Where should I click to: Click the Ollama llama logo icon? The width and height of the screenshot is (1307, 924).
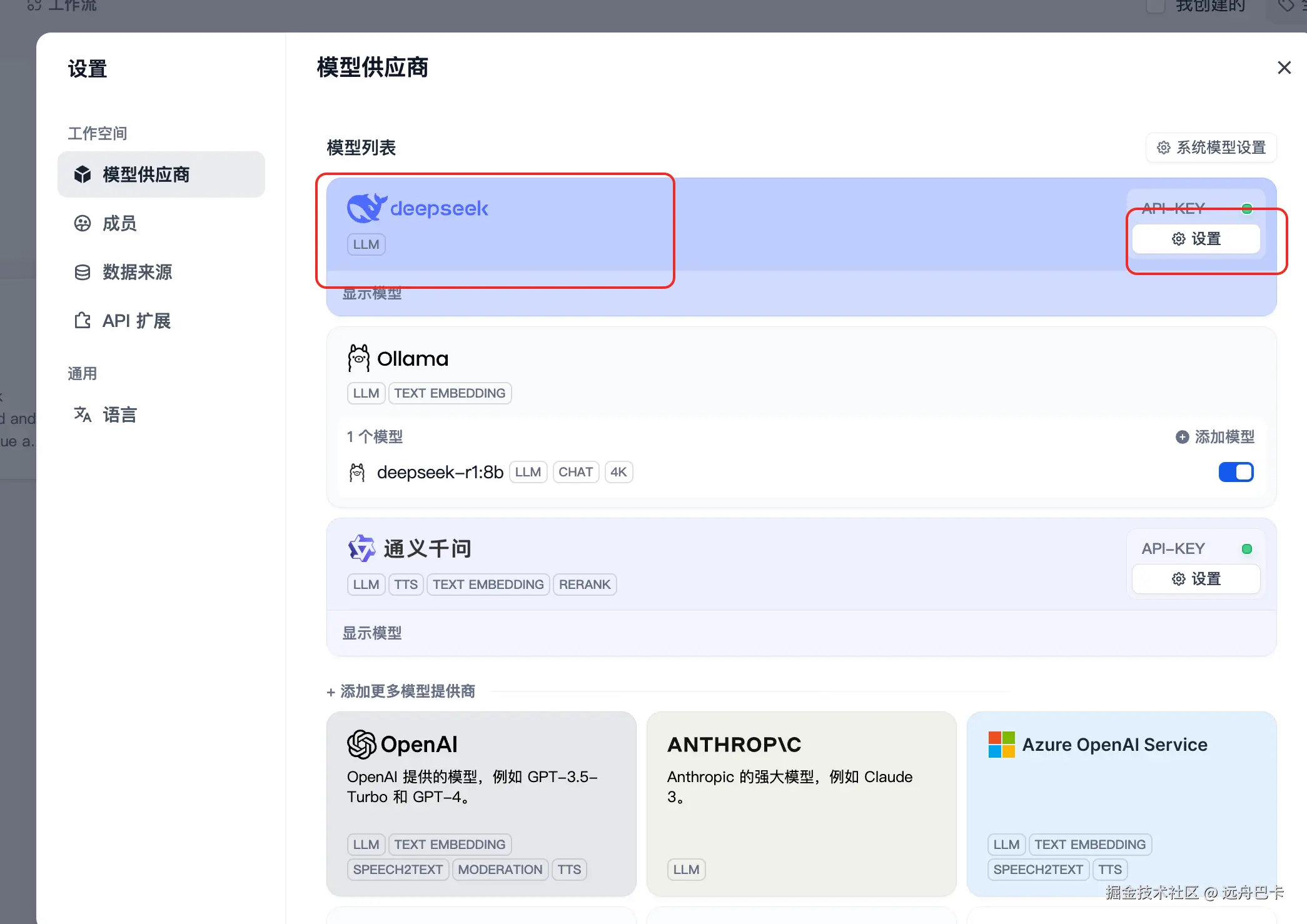pyautogui.click(x=358, y=358)
